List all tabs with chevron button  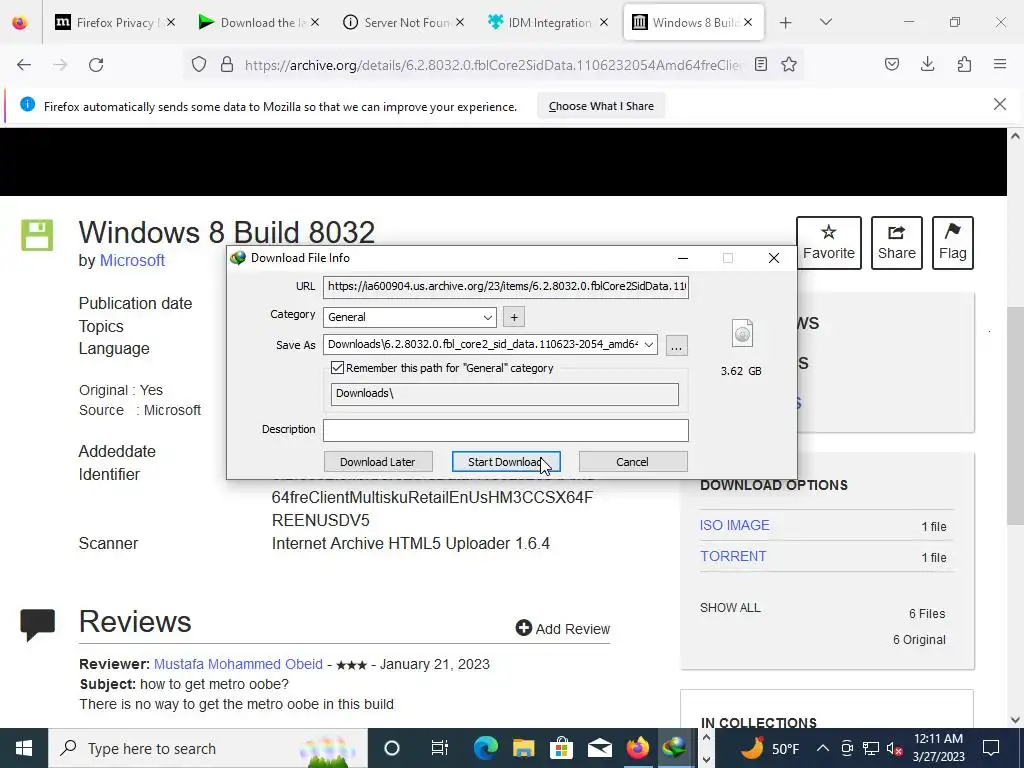click(x=826, y=23)
